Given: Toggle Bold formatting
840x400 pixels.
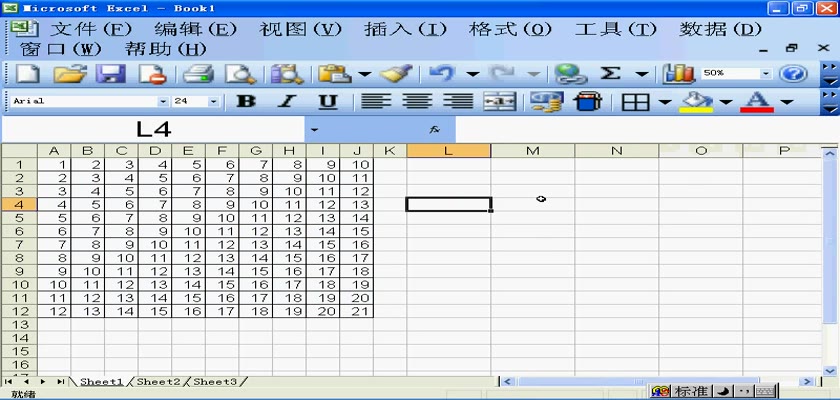Looking at the screenshot, I should 245,102.
